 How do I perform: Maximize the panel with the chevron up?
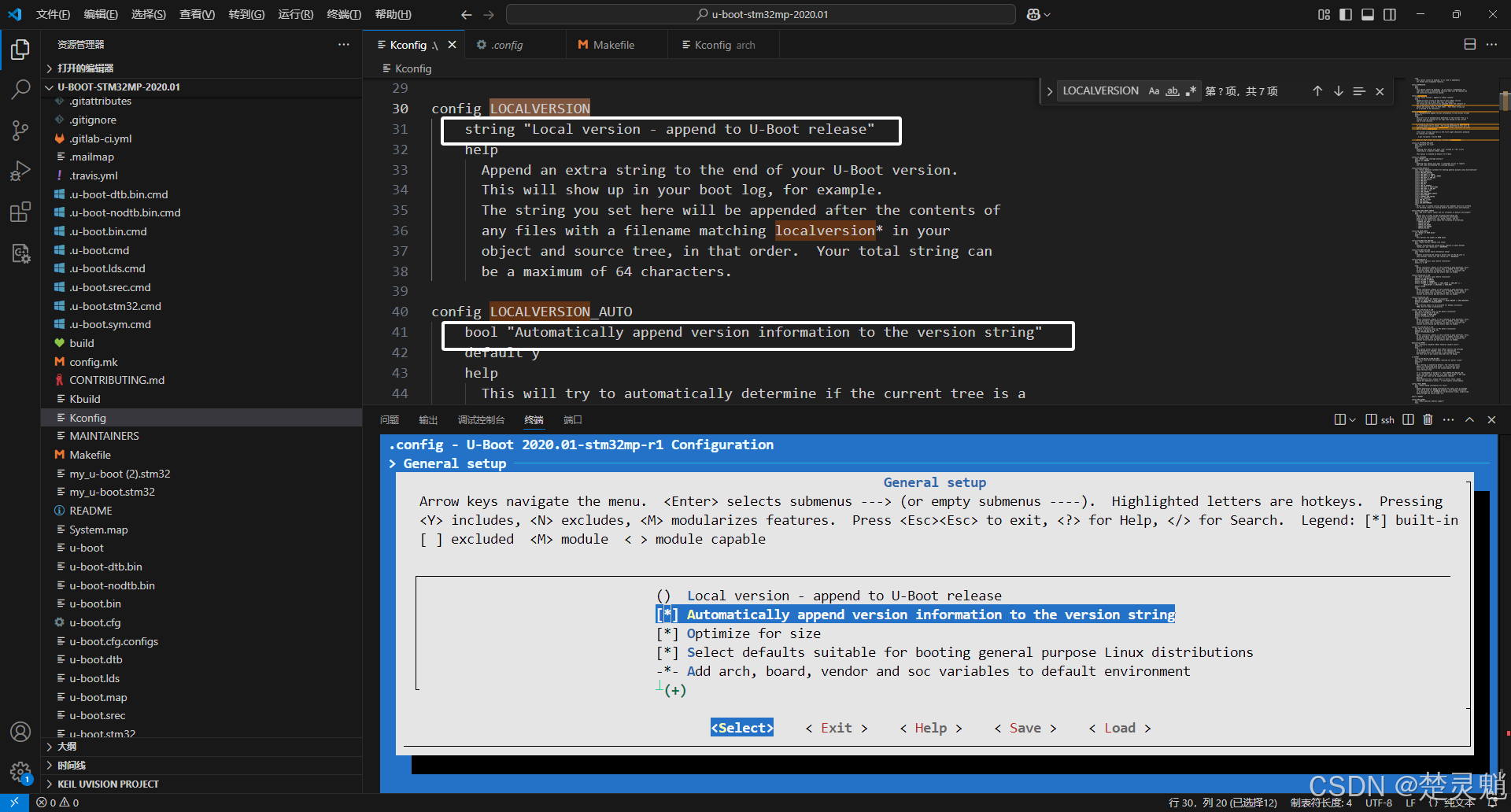point(1469,419)
